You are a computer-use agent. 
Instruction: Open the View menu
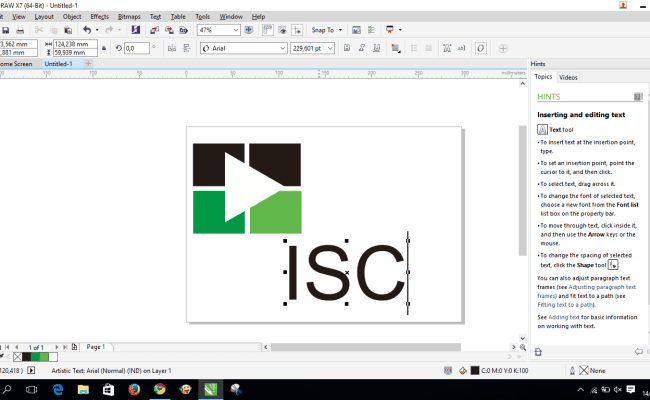(19, 17)
